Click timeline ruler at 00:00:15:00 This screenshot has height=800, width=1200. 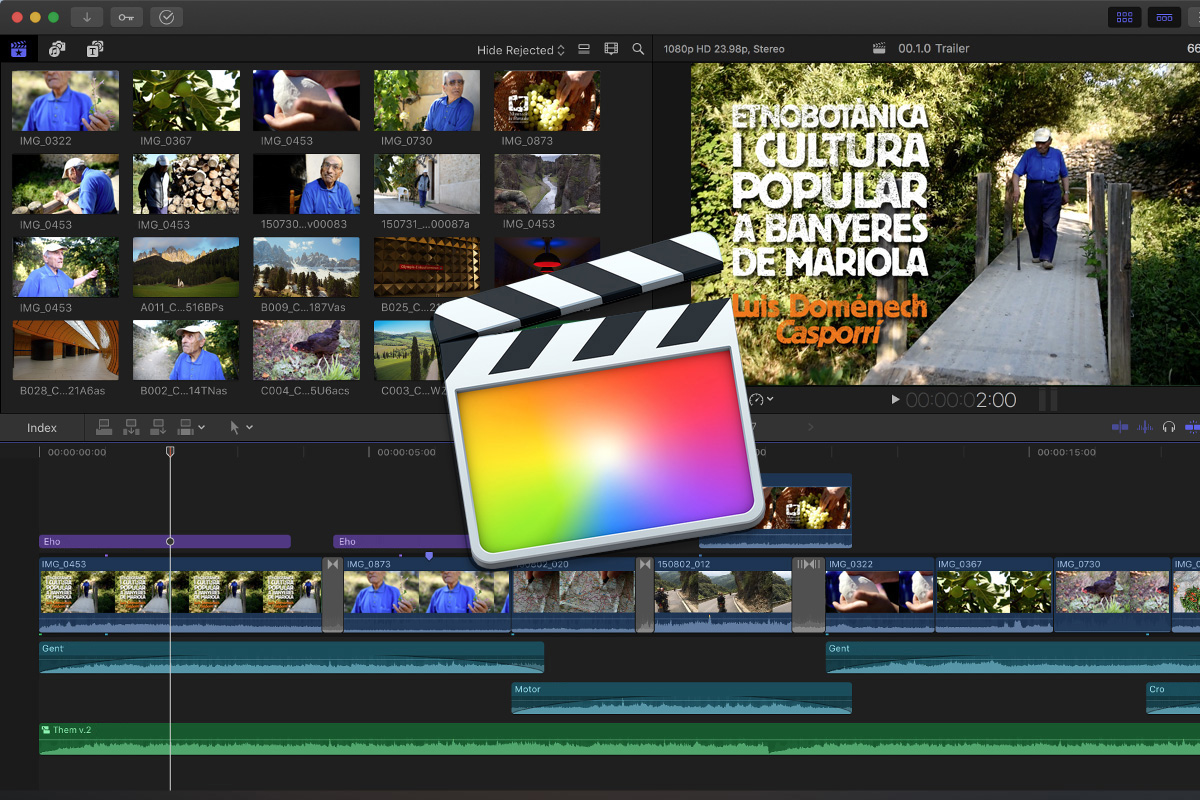tap(1066, 452)
